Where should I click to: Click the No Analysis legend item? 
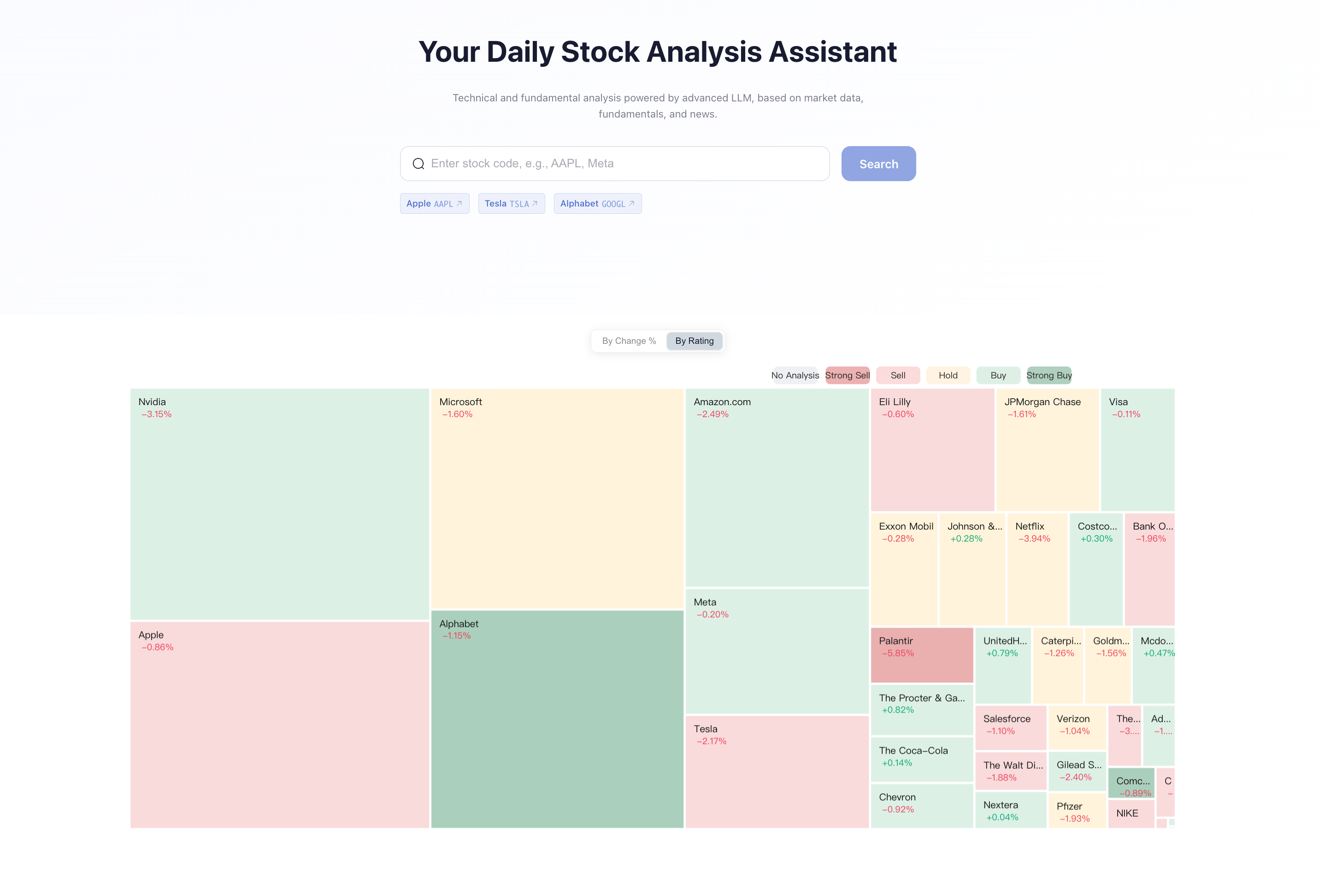[795, 376]
